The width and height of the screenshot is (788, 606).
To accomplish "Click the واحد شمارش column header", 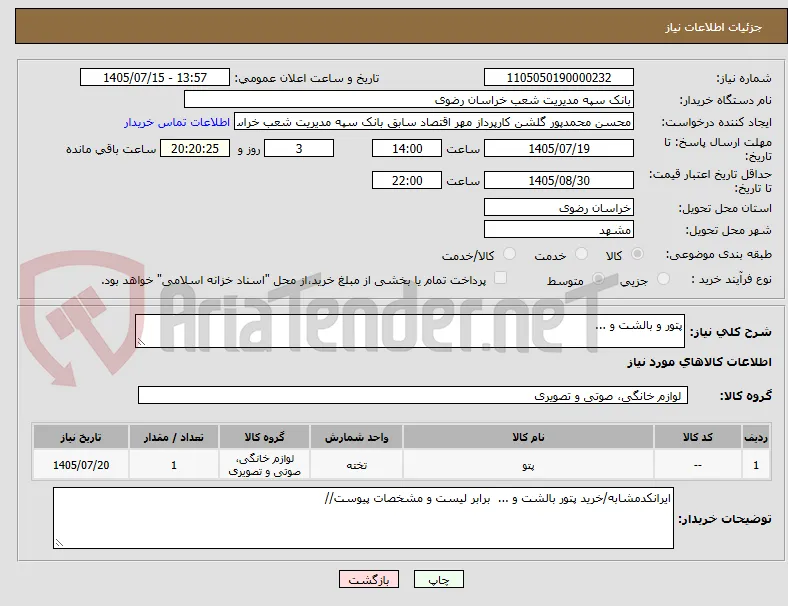I will coord(356,437).
